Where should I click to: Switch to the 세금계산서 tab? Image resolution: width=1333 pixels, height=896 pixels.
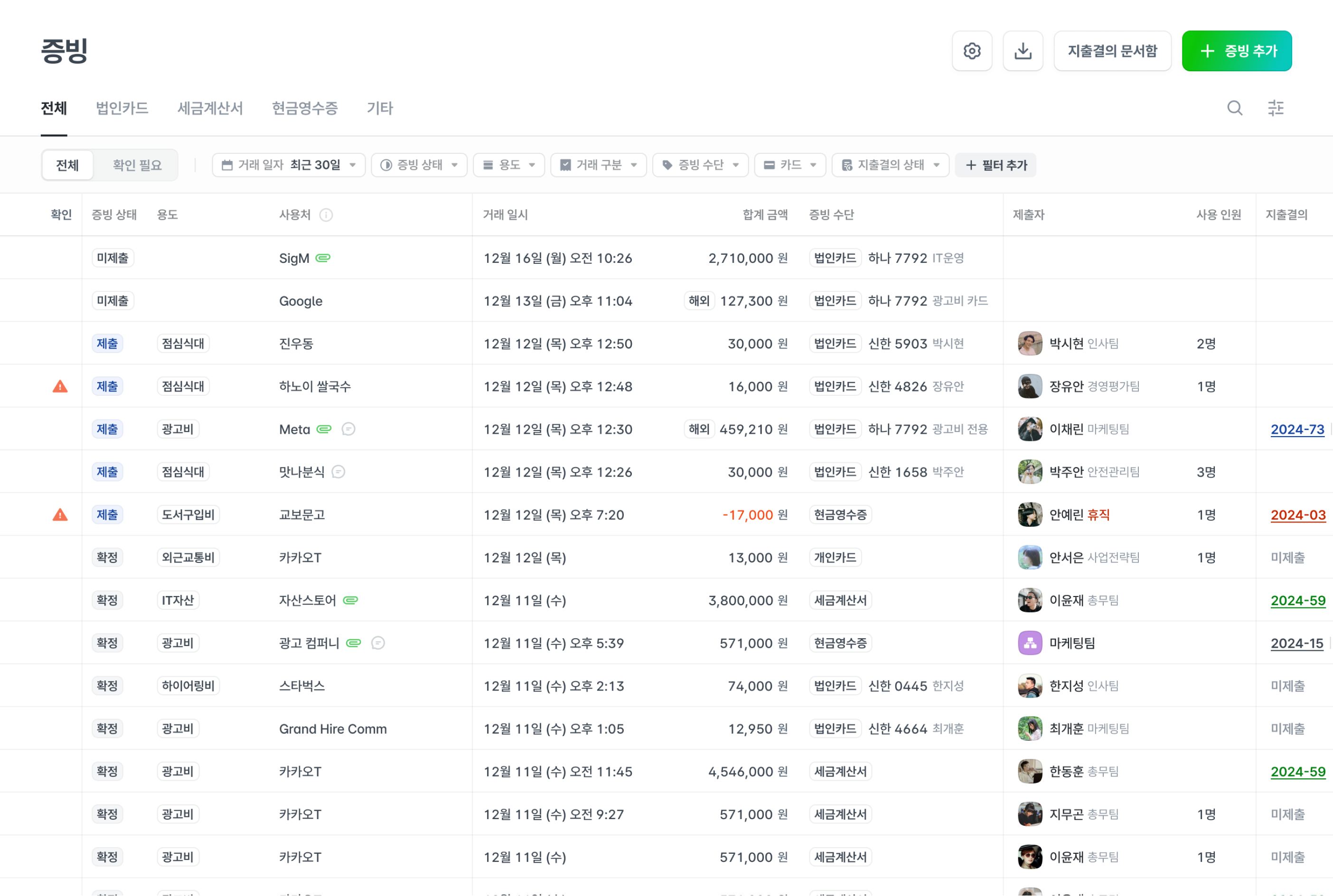(x=210, y=108)
